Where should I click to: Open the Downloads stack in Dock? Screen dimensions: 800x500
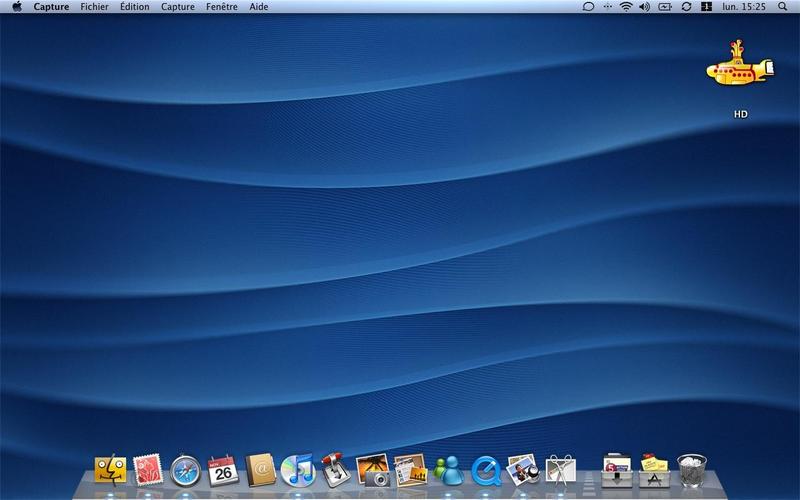(x=617, y=471)
